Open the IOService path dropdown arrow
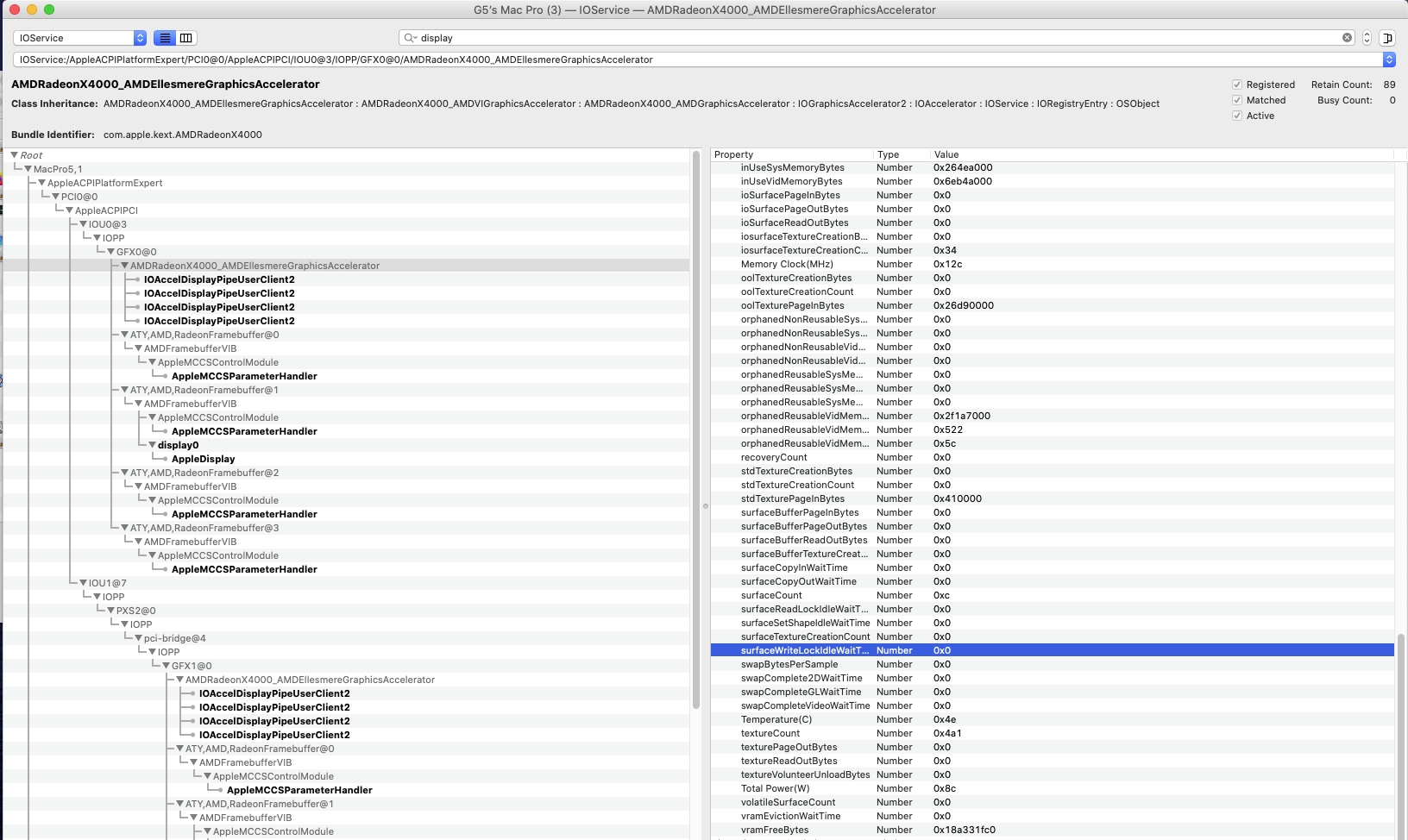 coord(1389,60)
